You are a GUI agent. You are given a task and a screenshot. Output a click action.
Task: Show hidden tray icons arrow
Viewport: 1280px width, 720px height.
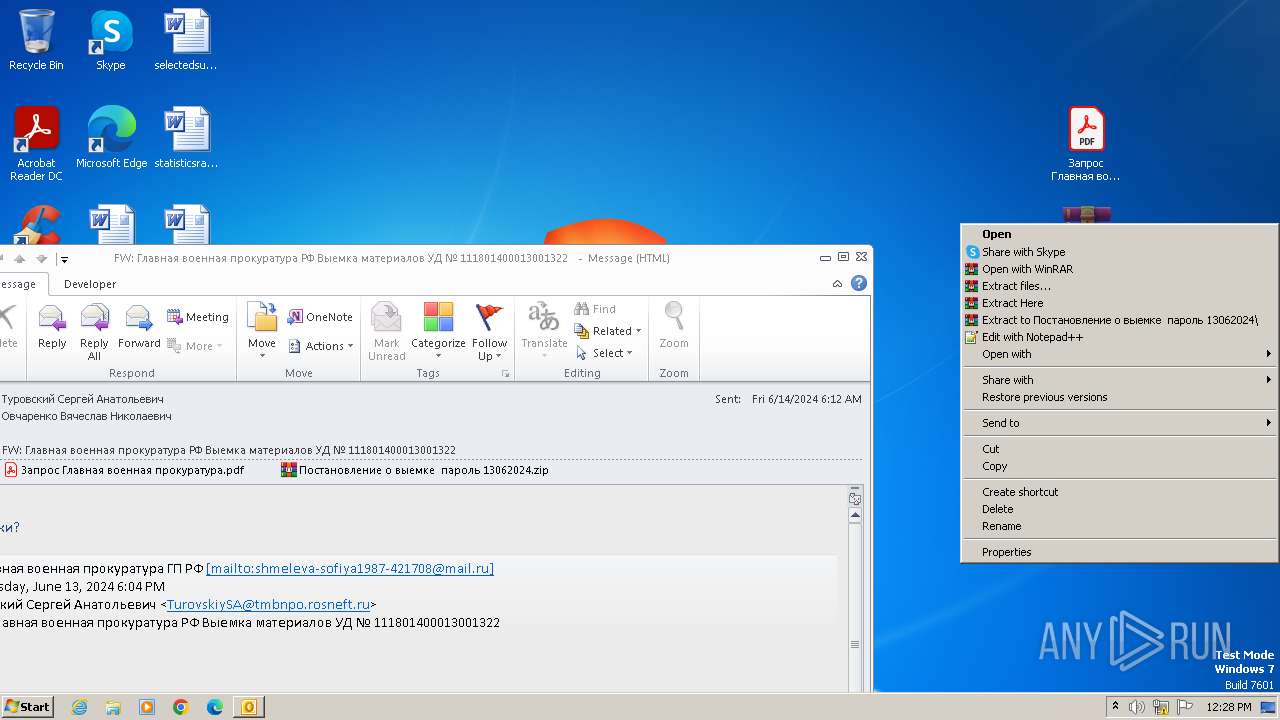1115,707
